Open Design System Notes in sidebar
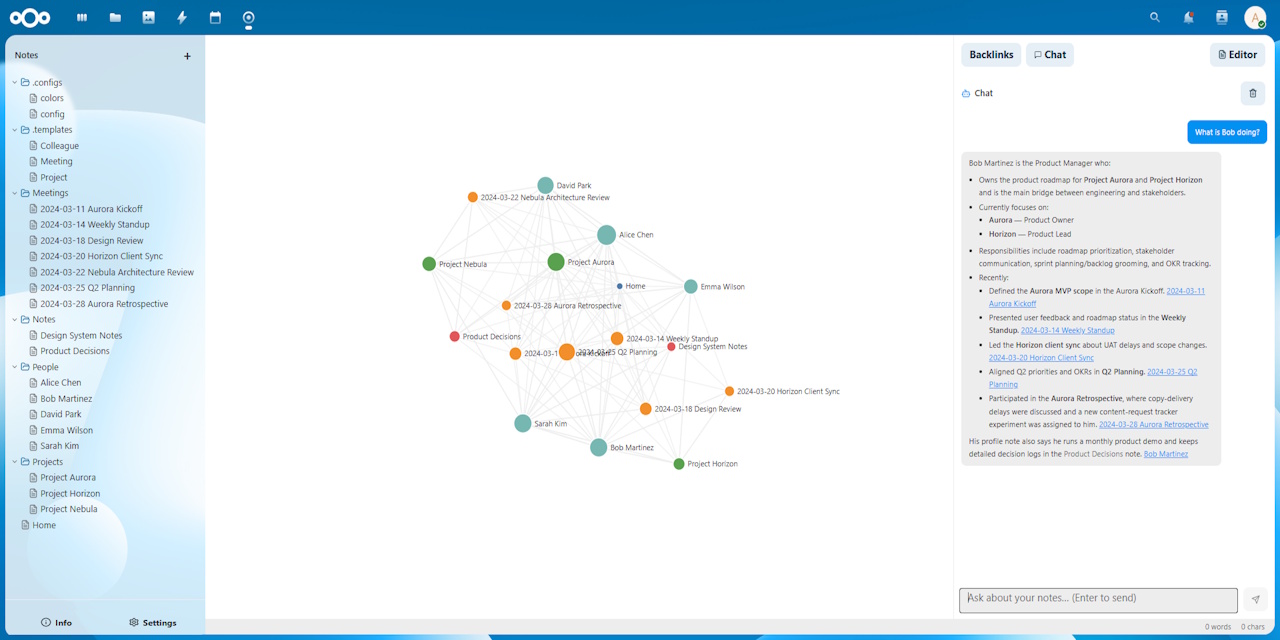 (x=81, y=336)
